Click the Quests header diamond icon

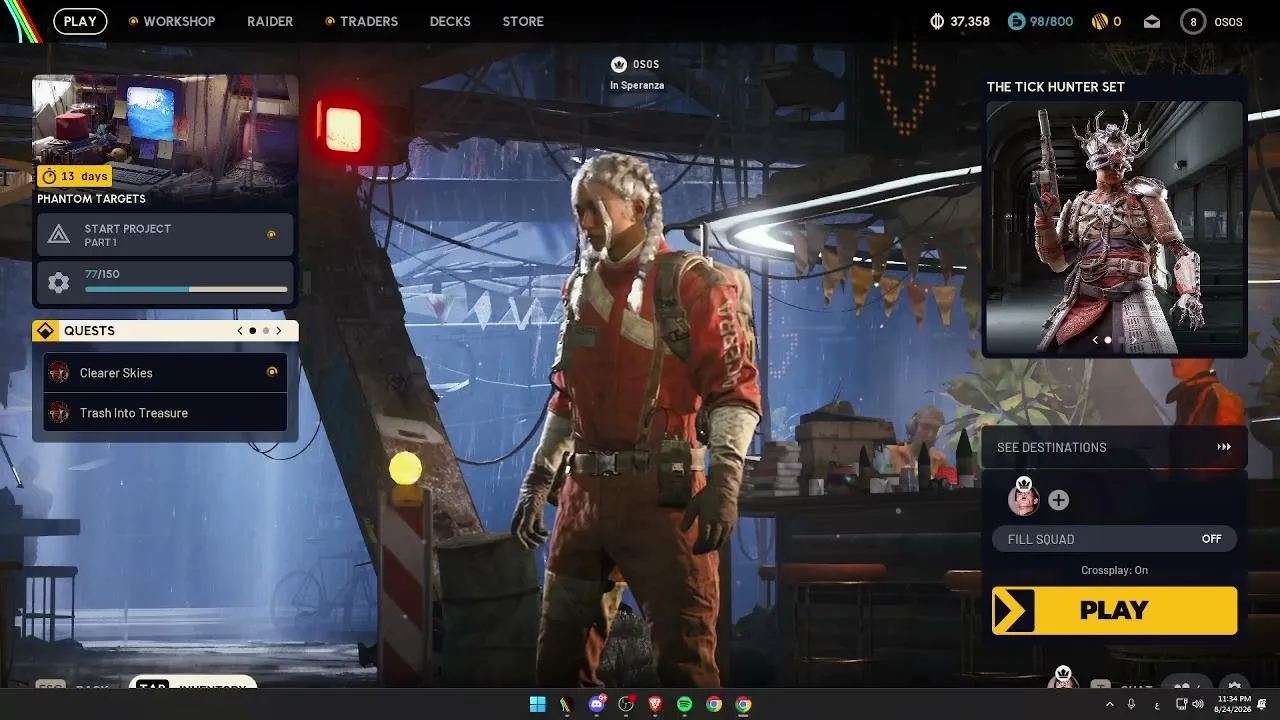(45, 331)
